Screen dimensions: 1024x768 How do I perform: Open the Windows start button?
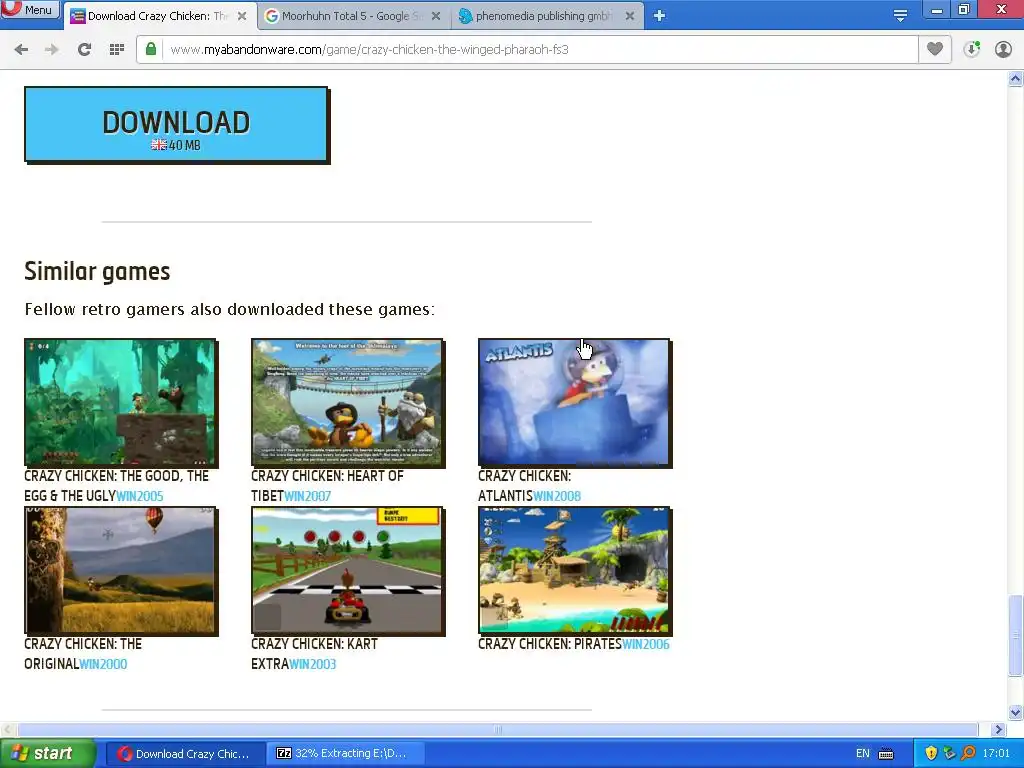pos(47,753)
